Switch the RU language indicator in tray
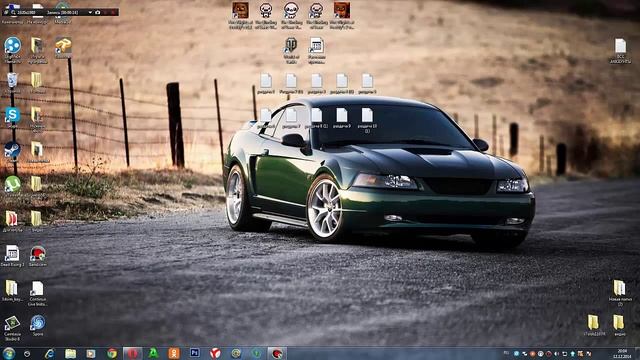This screenshot has width=640, height=360. 507,353
